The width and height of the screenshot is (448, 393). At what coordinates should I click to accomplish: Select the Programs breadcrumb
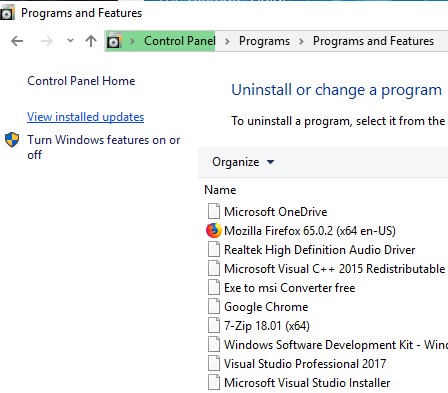[264, 41]
